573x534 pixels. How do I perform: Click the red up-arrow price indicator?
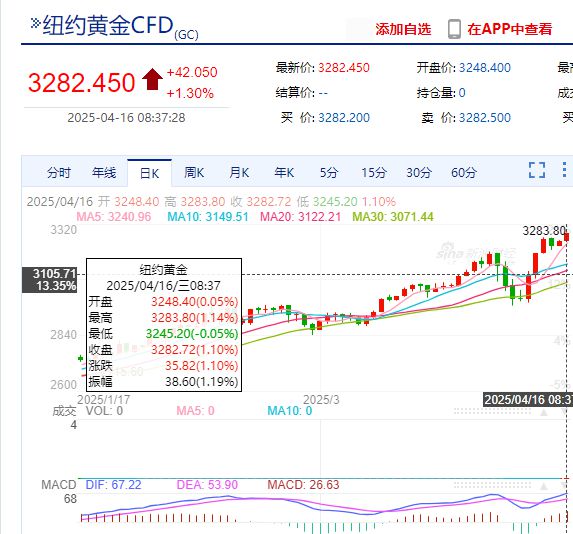pyautogui.click(x=152, y=79)
